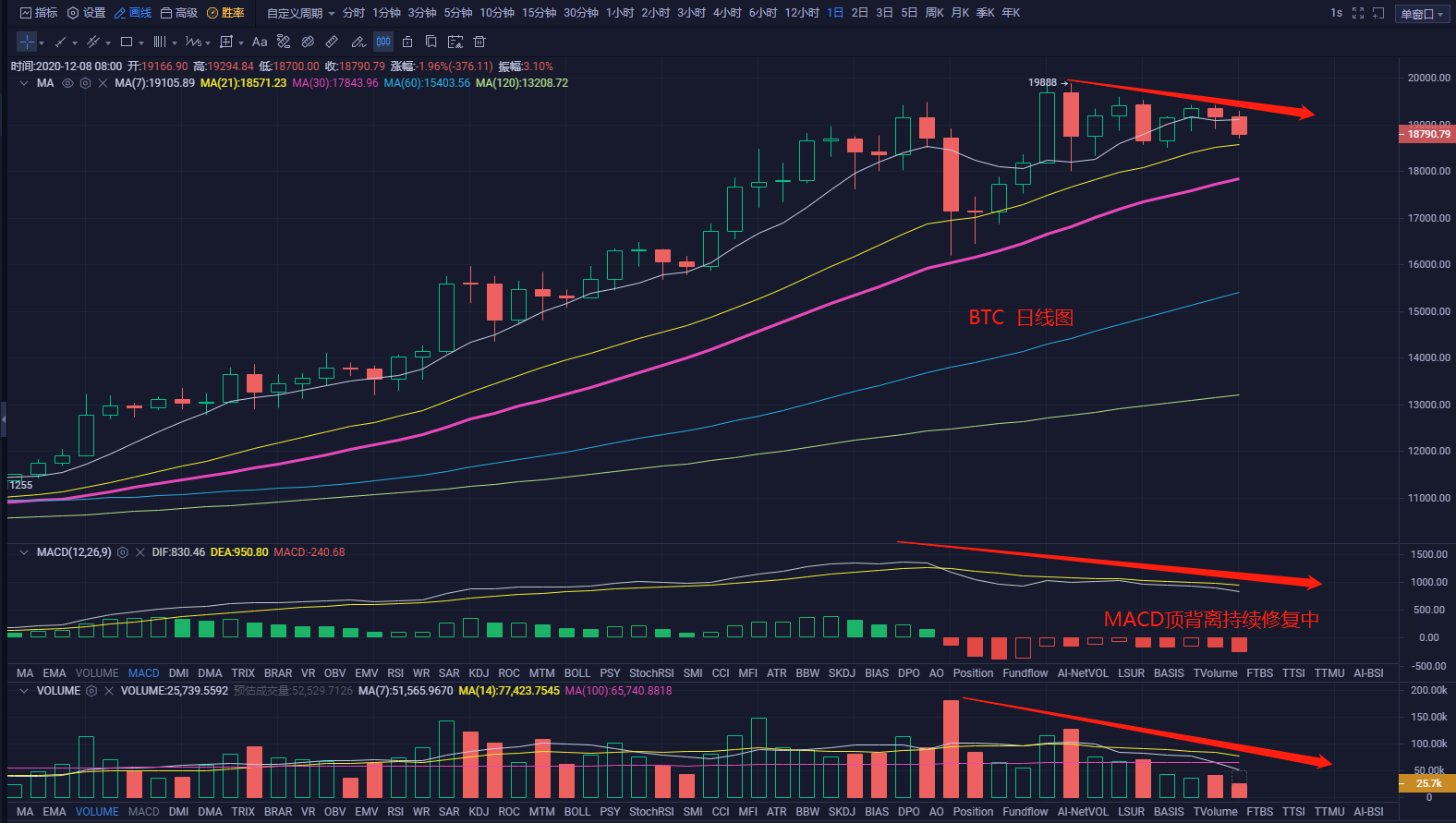Toggle MA indicator visibility eye
1456x823 pixels.
[67, 83]
